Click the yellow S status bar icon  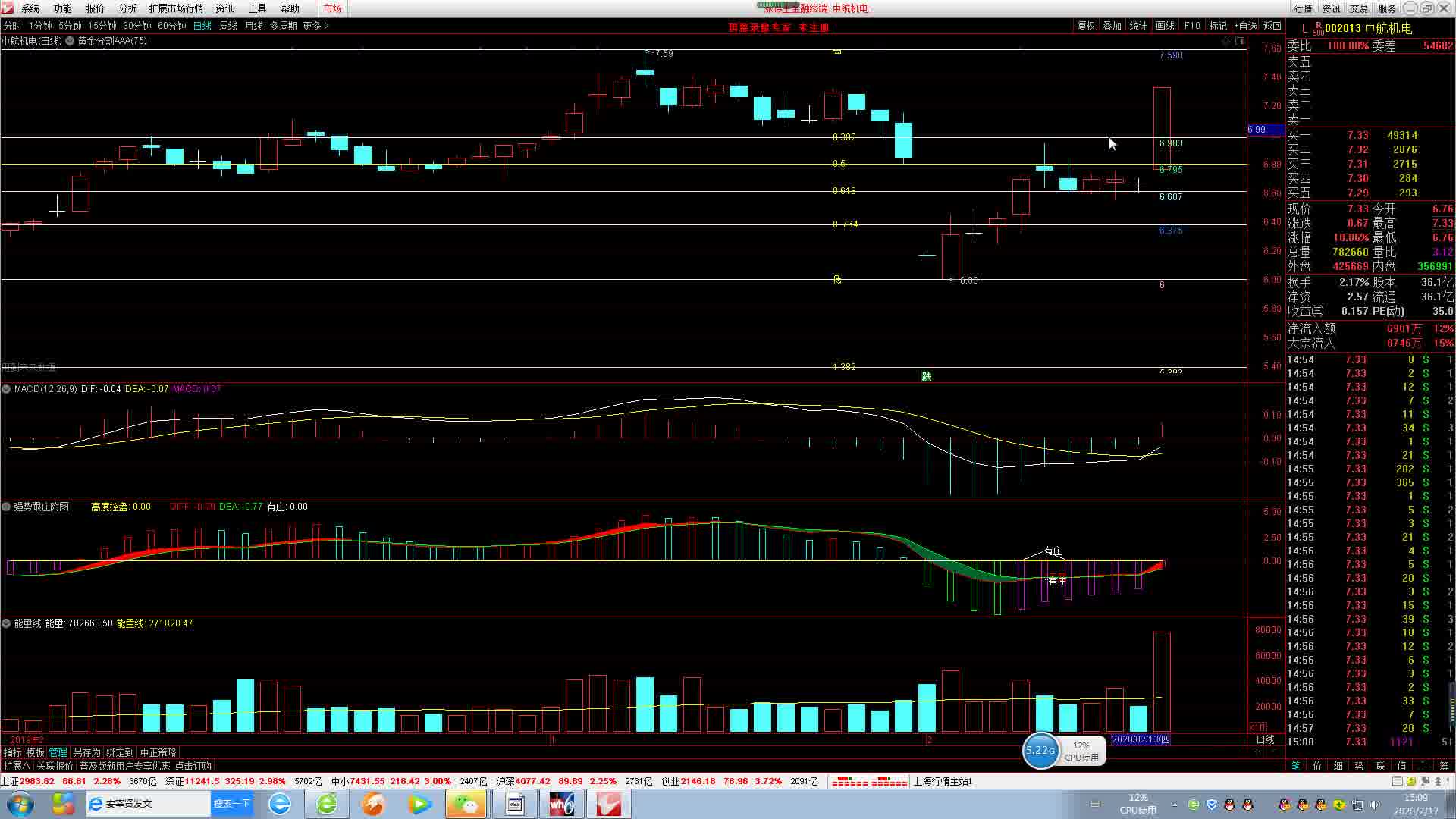(x=1410, y=781)
